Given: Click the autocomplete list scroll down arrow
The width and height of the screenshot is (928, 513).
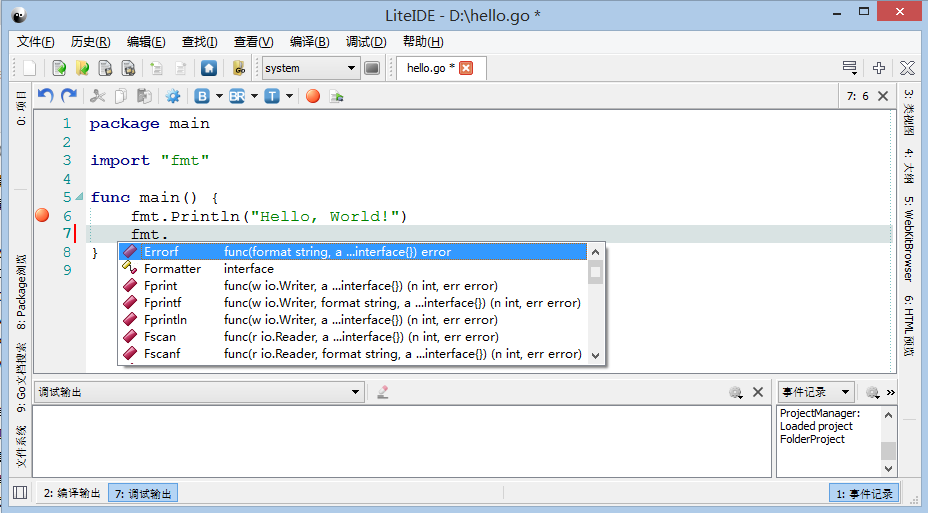Looking at the screenshot, I should (x=595, y=356).
